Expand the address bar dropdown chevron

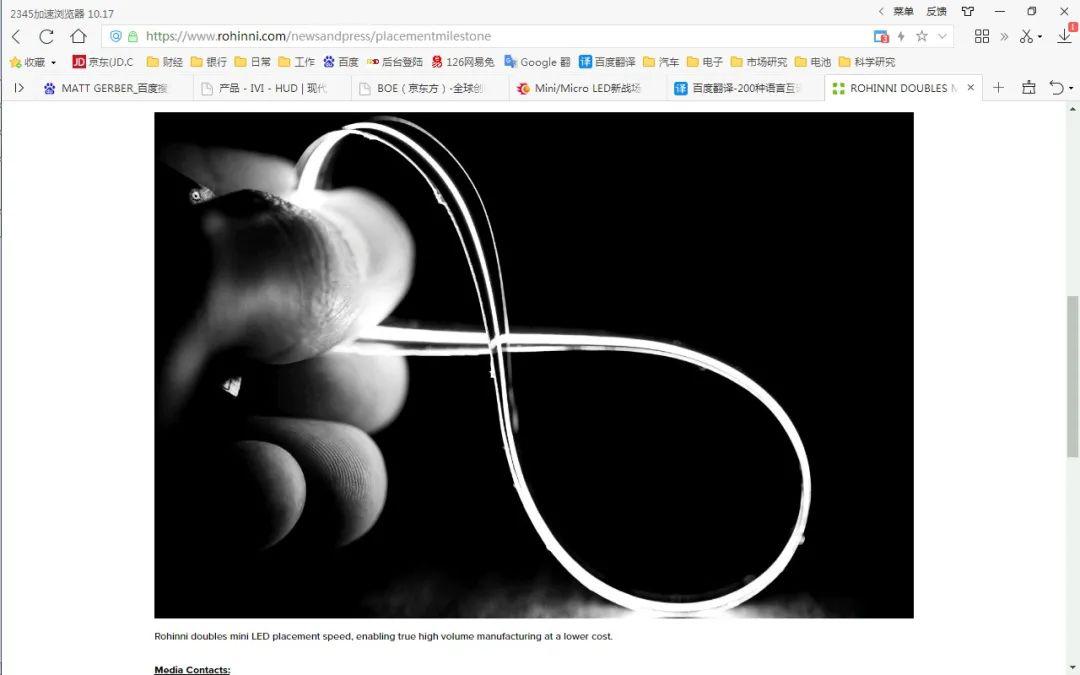tap(943, 36)
